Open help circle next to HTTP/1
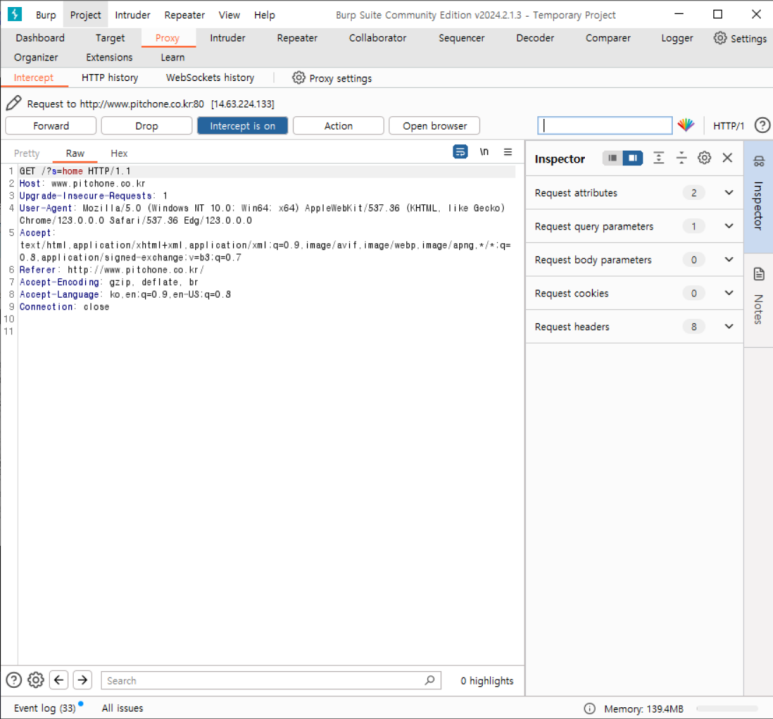 pyautogui.click(x=762, y=125)
